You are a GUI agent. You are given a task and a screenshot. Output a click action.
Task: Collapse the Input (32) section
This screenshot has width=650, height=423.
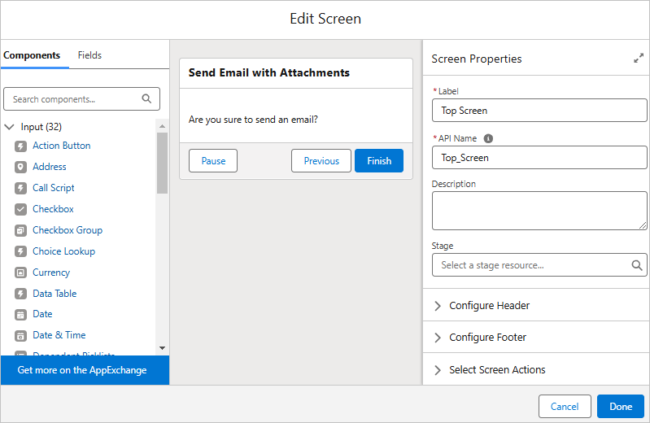point(9,127)
